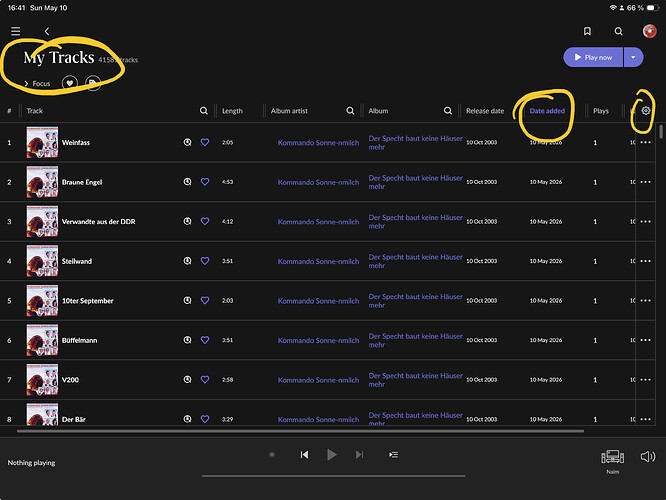Open the three-dot menu for Braune Engel
666x500 pixels.
645,182
